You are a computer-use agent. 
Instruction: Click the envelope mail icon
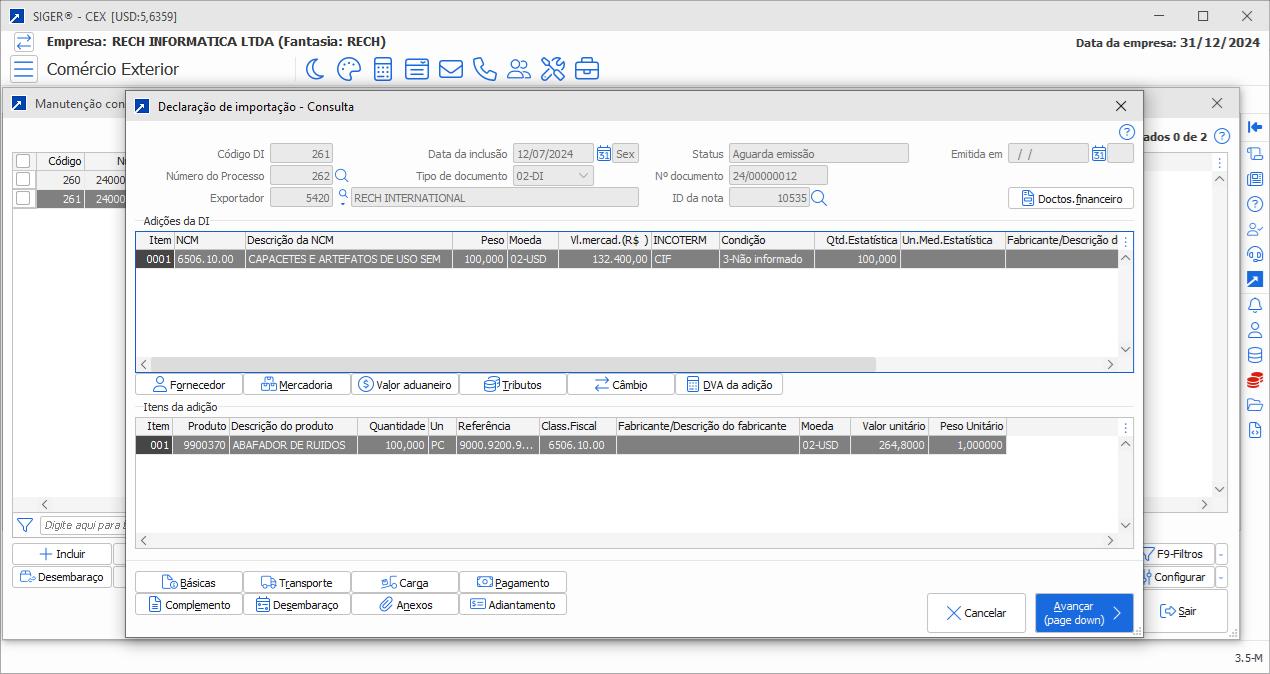coord(451,69)
